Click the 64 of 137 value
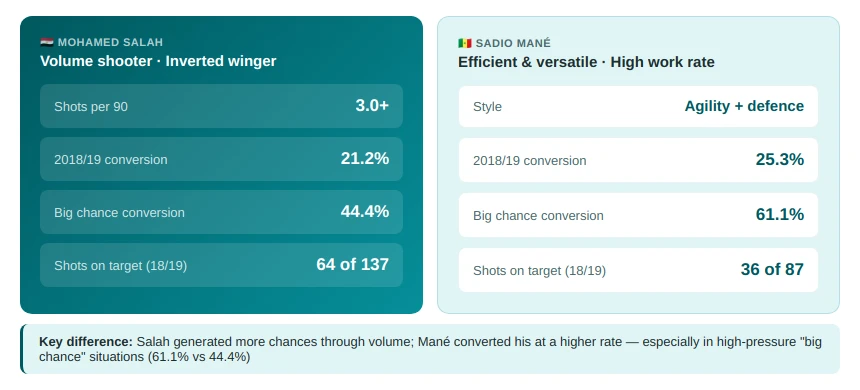The image size is (860, 390). pyautogui.click(x=352, y=264)
